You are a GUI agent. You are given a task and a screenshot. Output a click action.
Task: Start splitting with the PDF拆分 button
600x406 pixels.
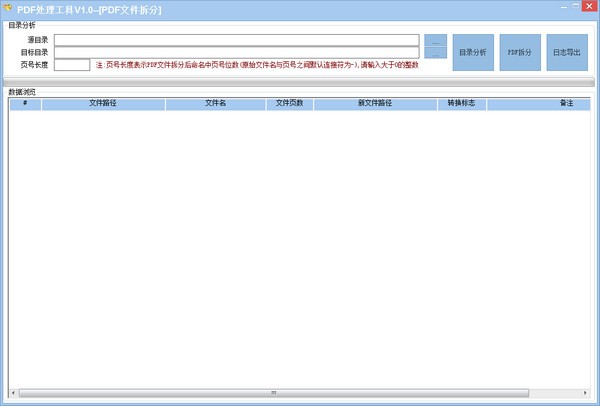click(519, 51)
